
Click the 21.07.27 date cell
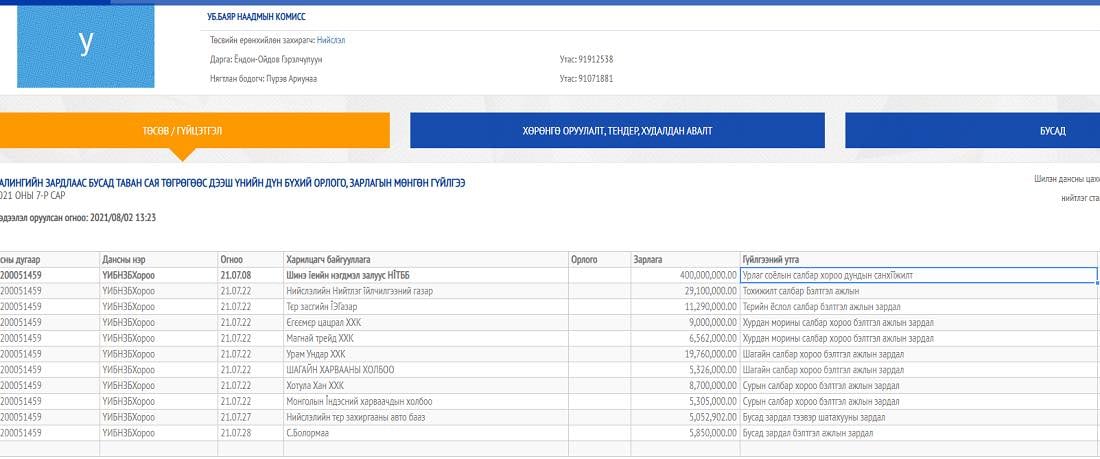coord(235,417)
